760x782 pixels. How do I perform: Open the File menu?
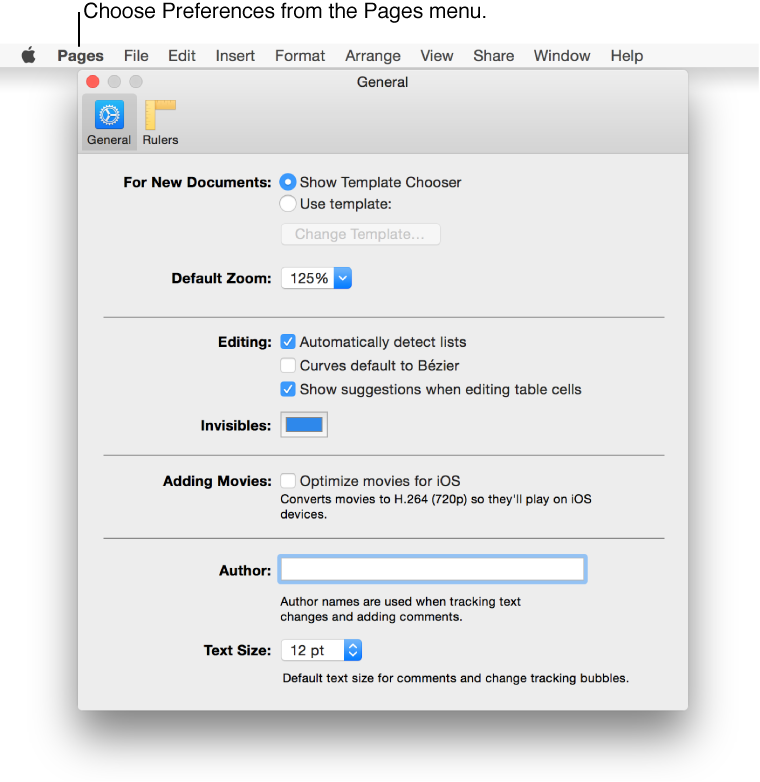pos(136,55)
